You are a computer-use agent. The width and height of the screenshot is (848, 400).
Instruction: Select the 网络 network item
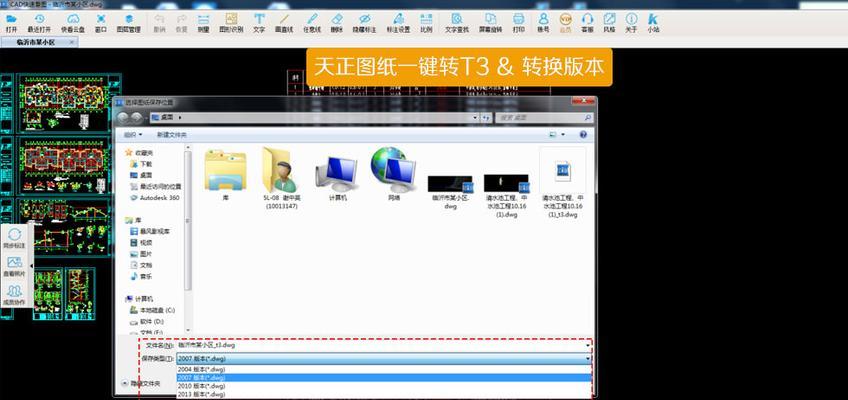click(x=394, y=175)
